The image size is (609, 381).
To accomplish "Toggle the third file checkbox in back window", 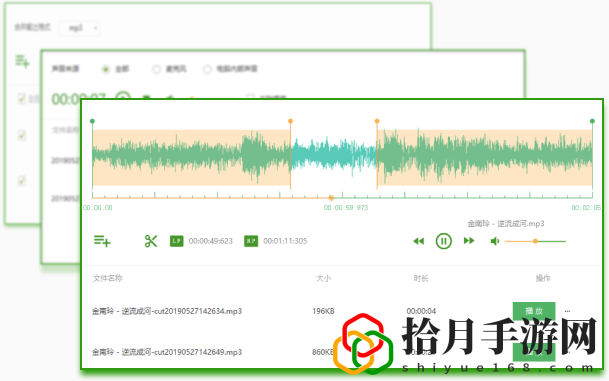I will tap(22, 181).
